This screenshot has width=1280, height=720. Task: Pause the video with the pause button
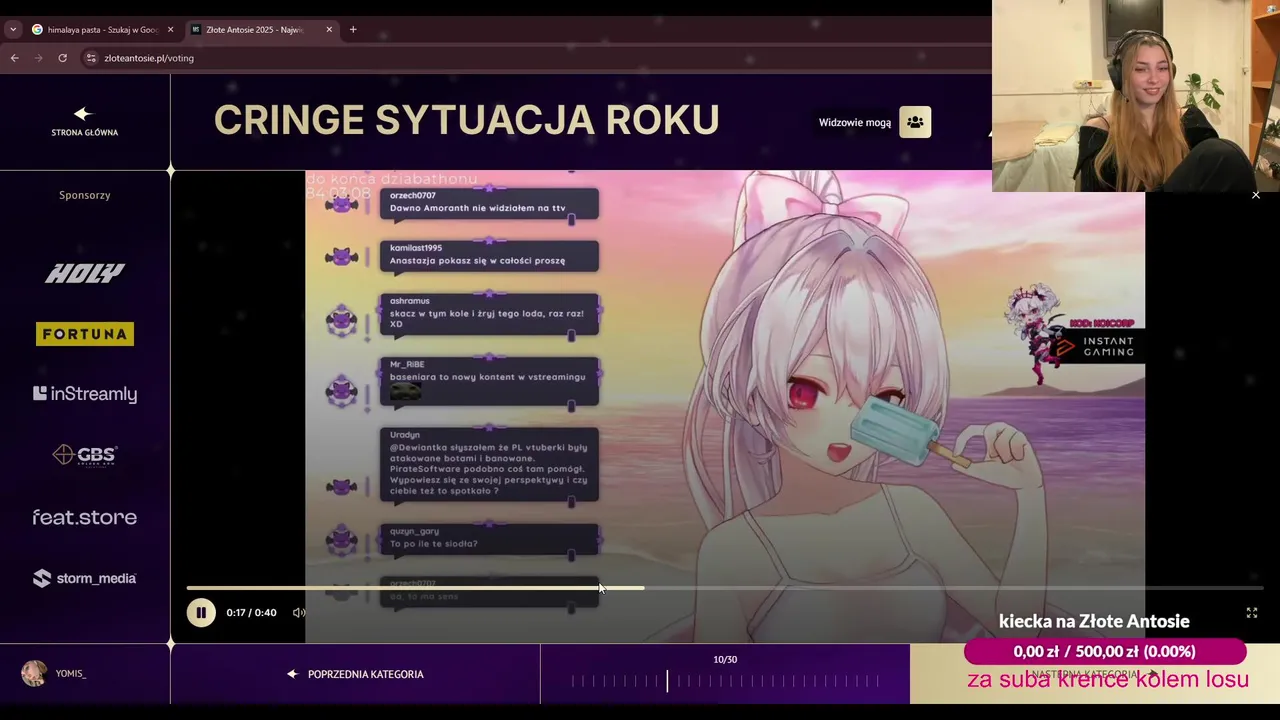click(x=201, y=613)
